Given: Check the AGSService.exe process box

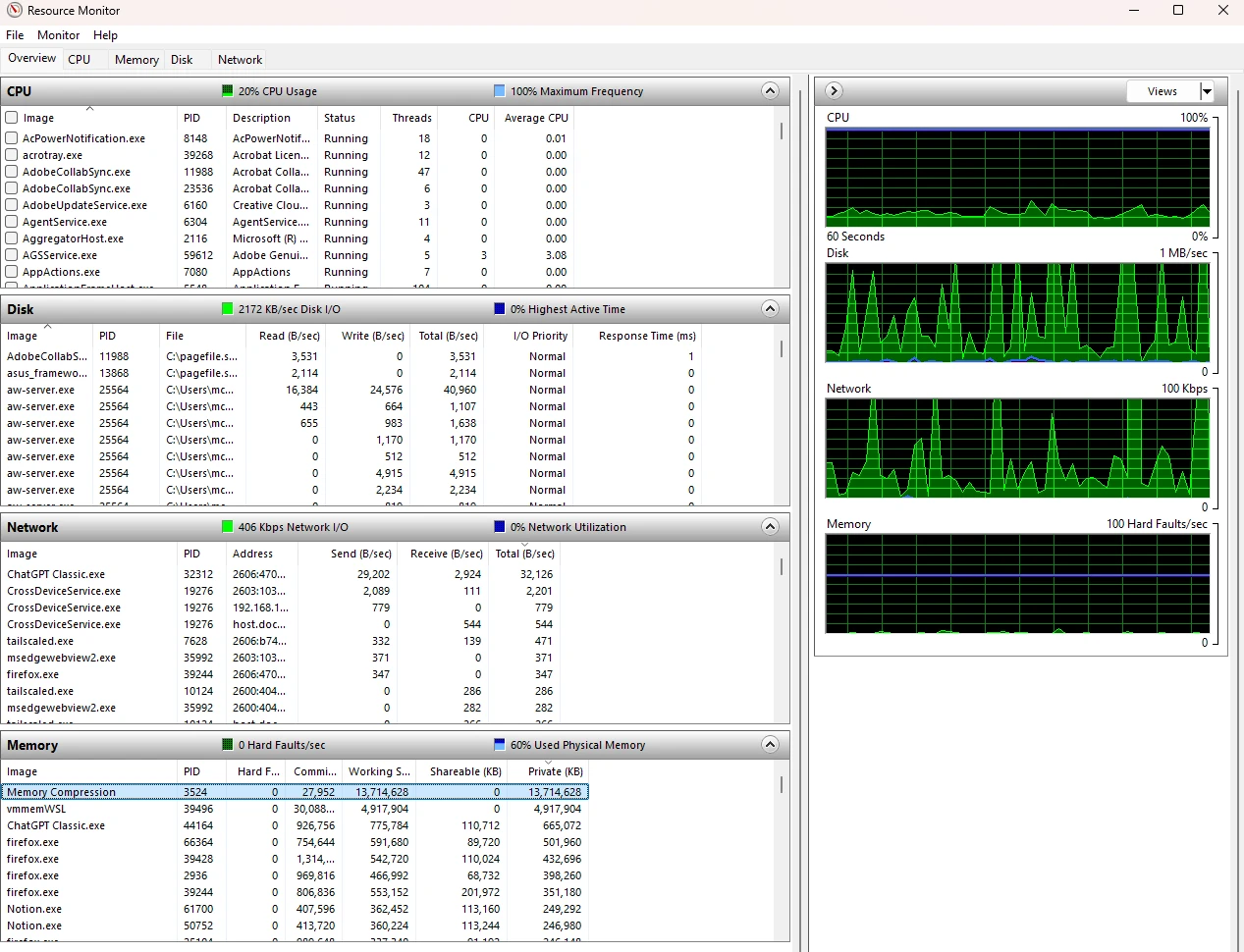Looking at the screenshot, I should point(12,255).
